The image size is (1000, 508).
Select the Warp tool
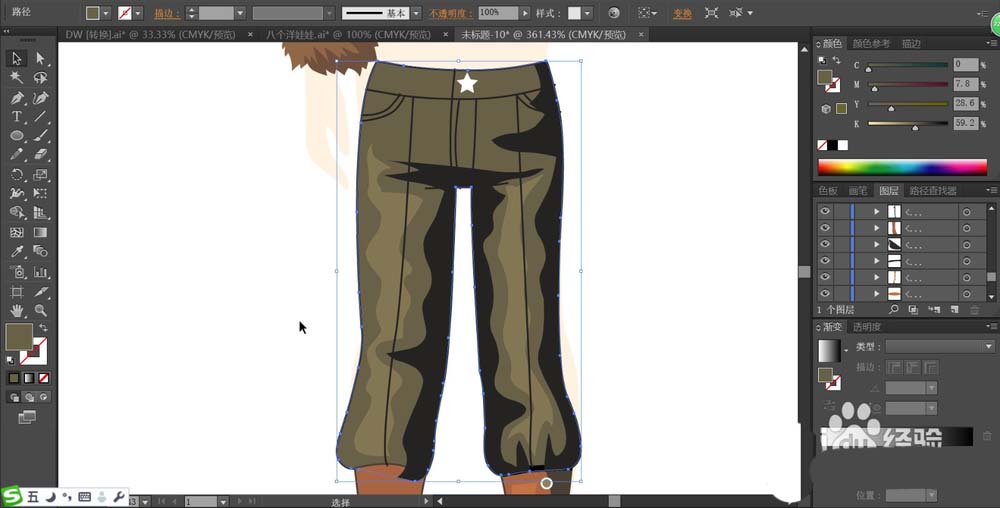(17, 194)
